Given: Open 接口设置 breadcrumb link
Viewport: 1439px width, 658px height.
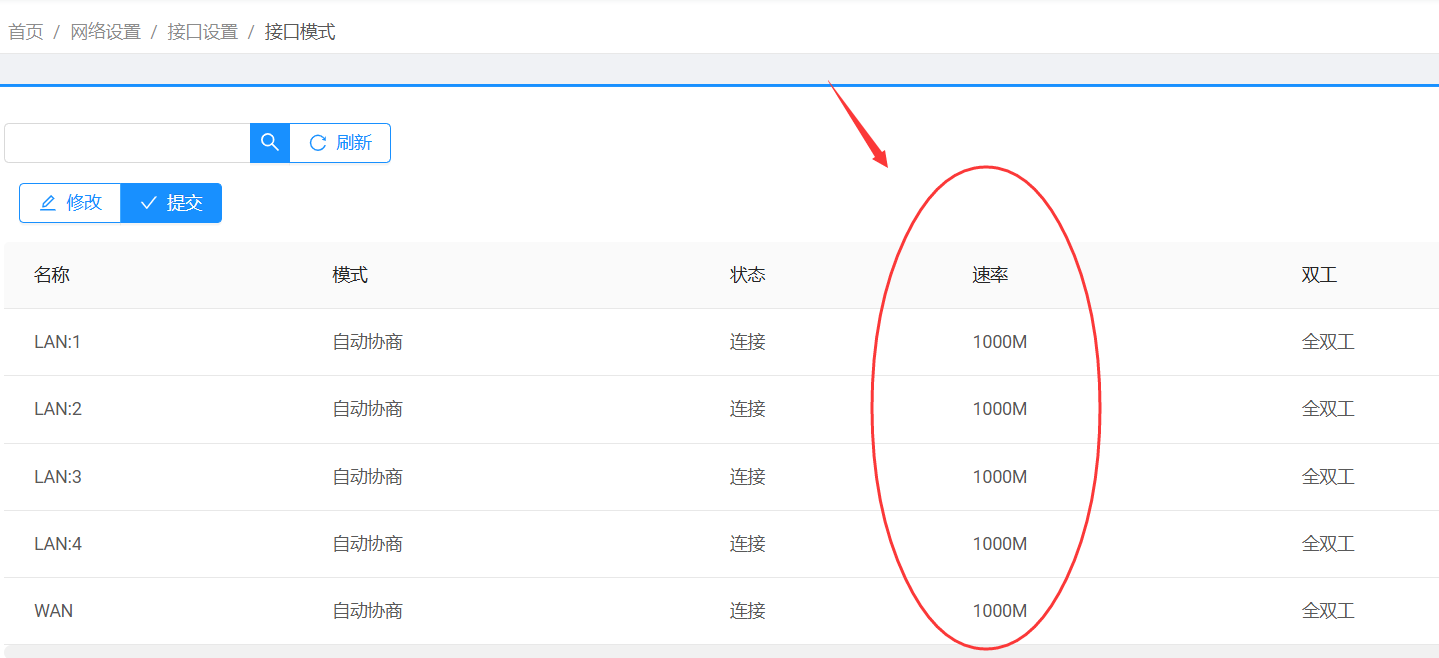Looking at the screenshot, I should (x=202, y=32).
